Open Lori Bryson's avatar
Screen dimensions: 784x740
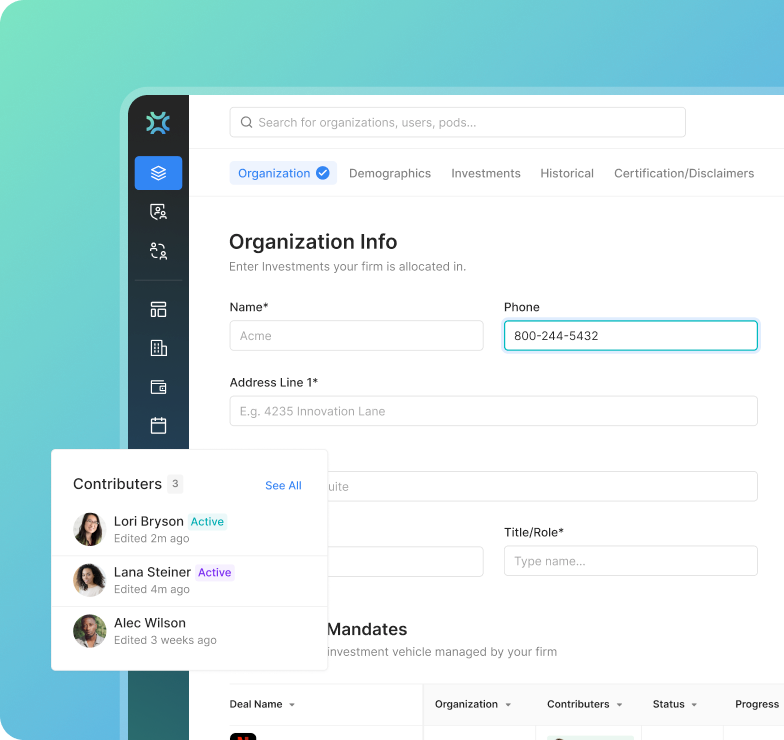coord(90,529)
